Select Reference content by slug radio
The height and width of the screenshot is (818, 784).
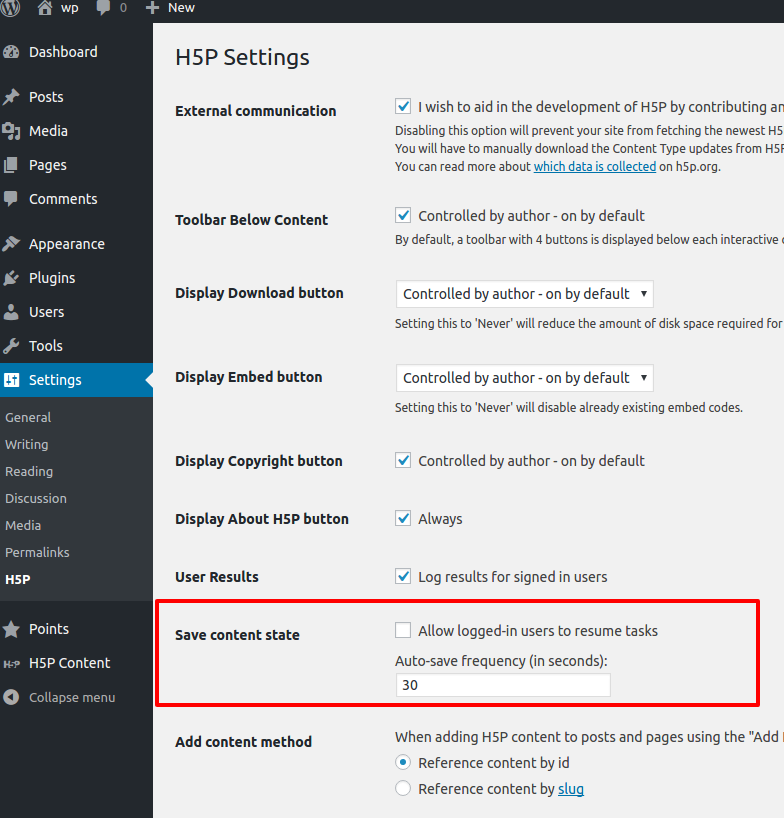pyautogui.click(x=403, y=788)
